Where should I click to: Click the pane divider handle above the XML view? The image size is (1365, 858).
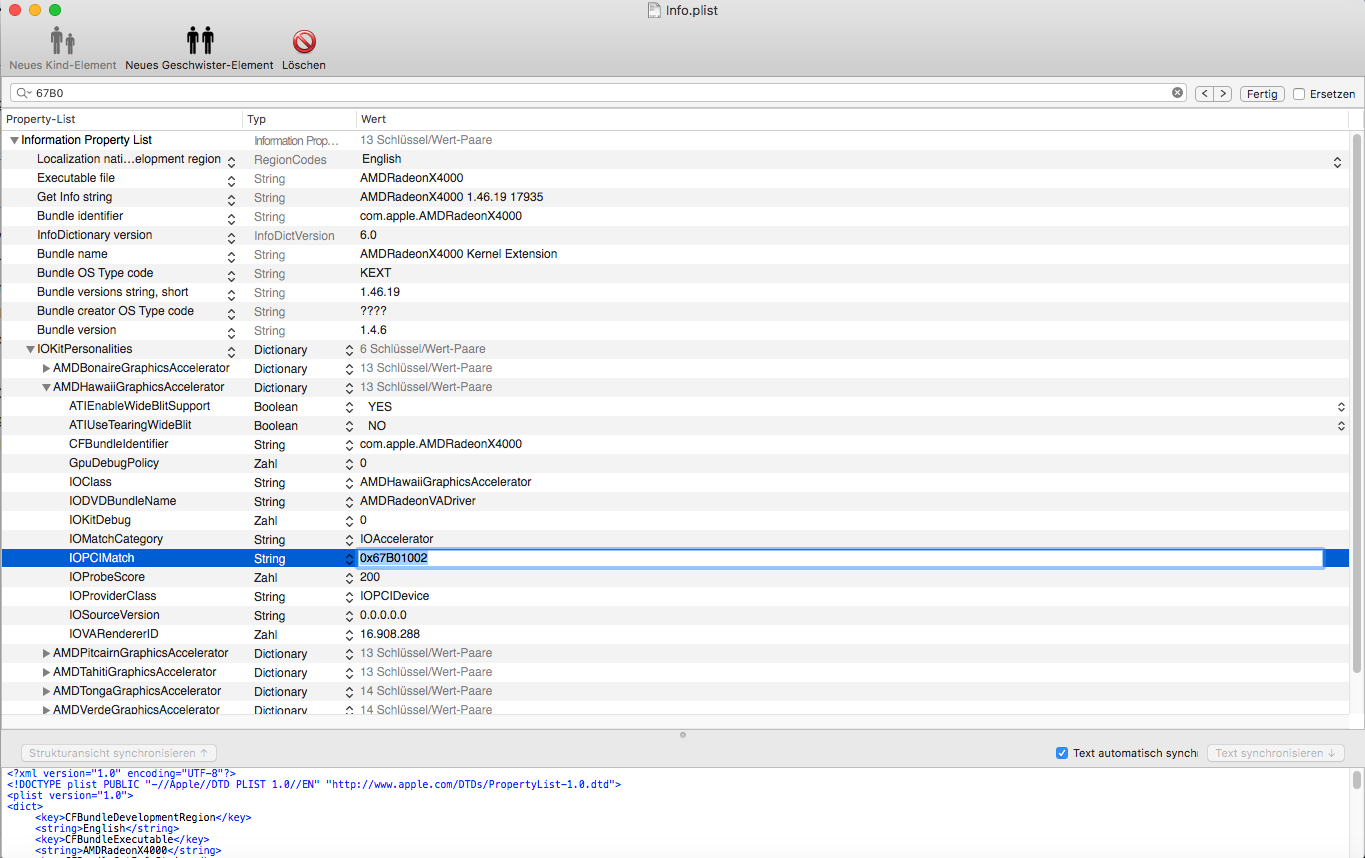coord(683,735)
